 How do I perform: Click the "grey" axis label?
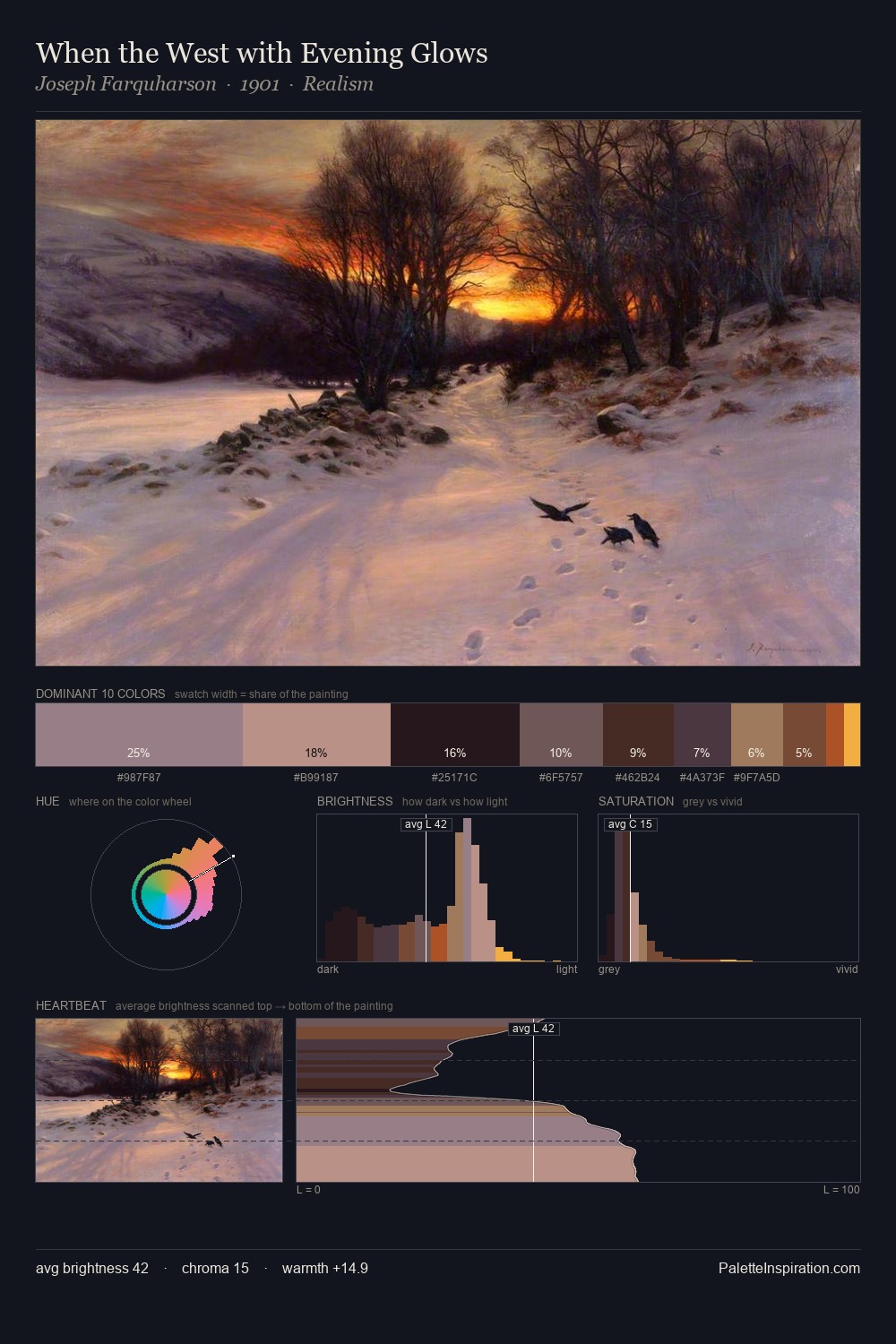pyautogui.click(x=609, y=969)
